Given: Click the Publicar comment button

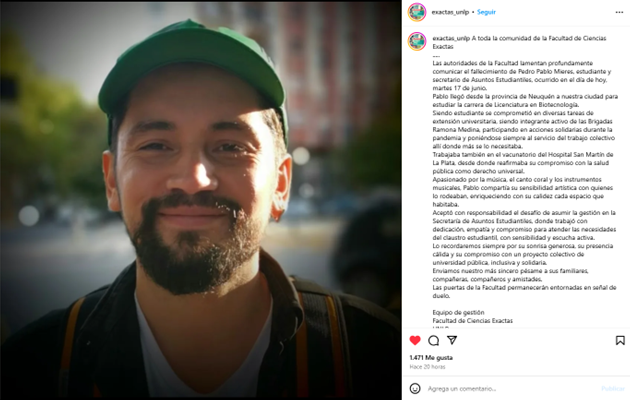Looking at the screenshot, I should [613, 388].
